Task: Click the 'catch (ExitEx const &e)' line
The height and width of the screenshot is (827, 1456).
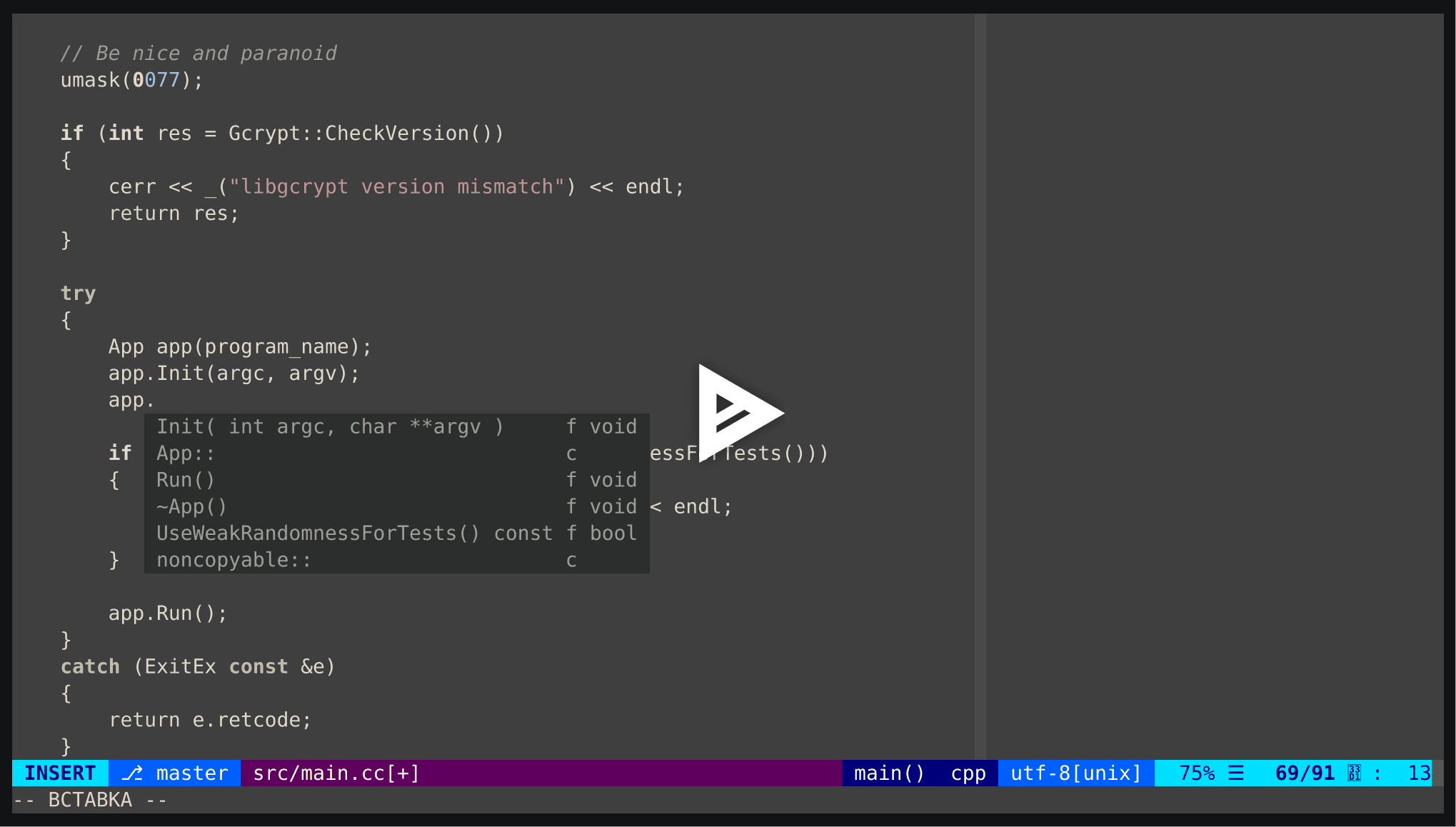Action: [198, 667]
